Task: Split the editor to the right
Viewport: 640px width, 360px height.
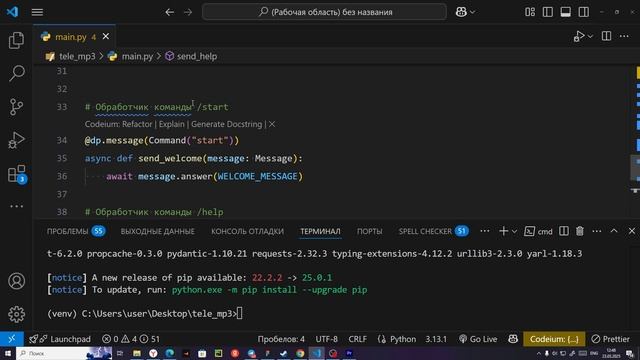Action: click(x=607, y=36)
